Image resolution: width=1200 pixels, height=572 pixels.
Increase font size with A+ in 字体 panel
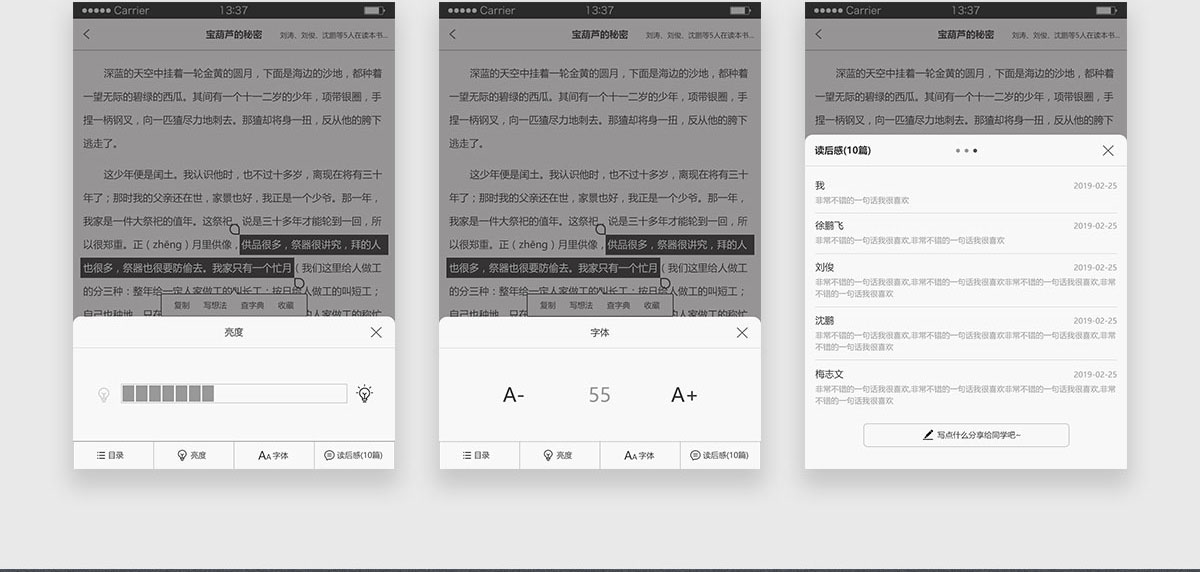pos(684,395)
